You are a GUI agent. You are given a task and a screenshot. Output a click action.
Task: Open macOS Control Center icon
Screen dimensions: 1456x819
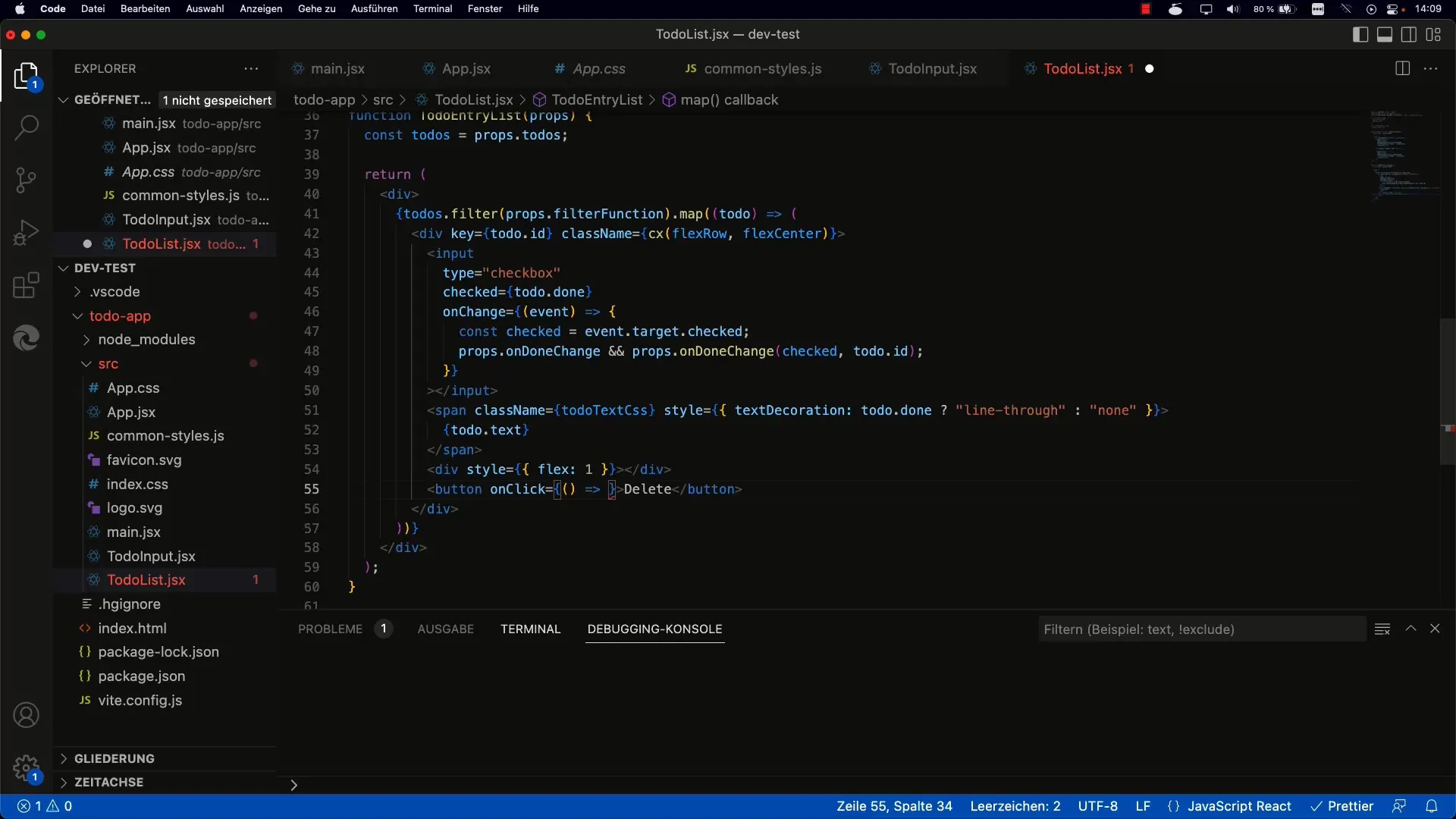click(1393, 9)
